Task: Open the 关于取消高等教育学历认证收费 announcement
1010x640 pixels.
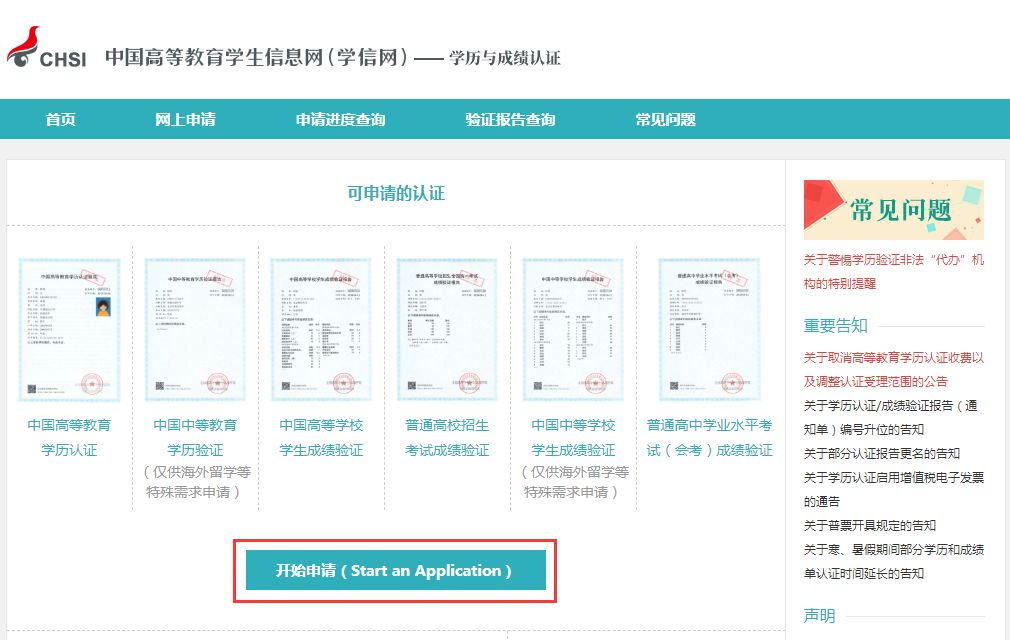Action: coord(891,367)
